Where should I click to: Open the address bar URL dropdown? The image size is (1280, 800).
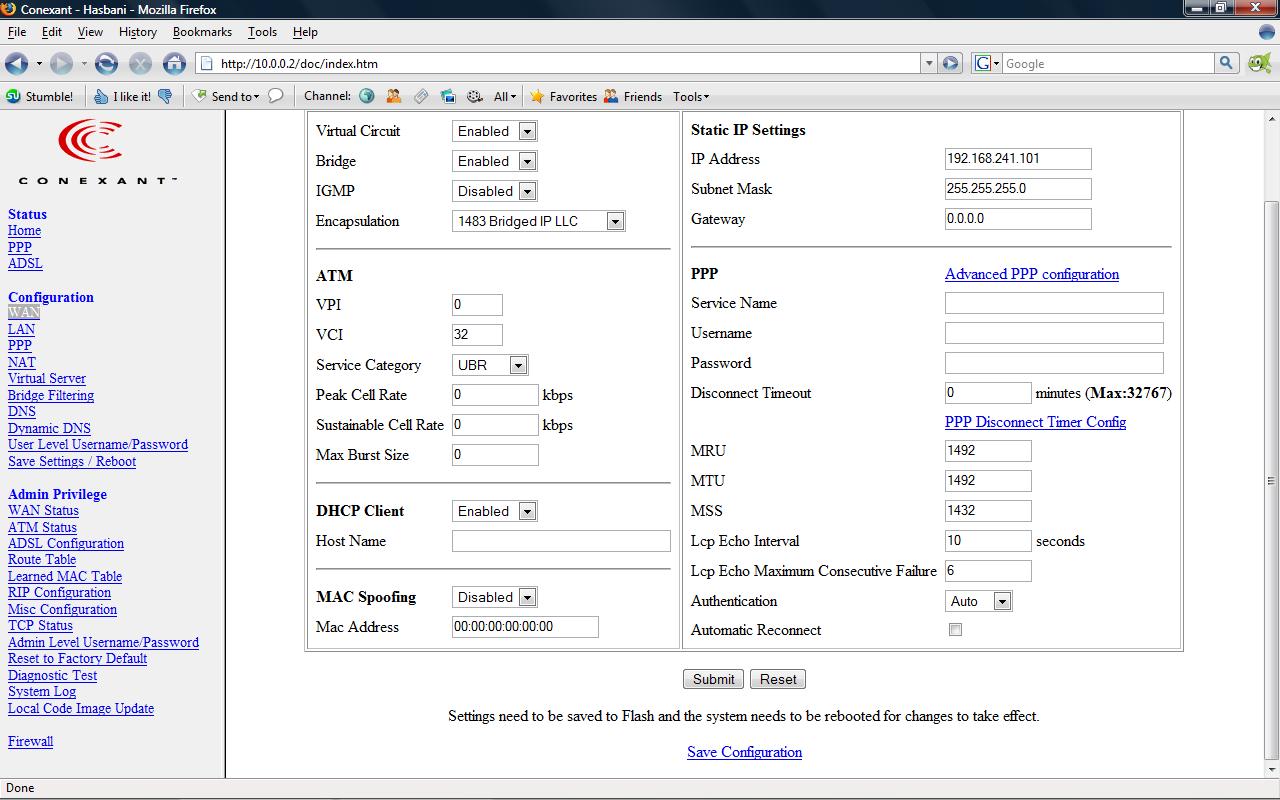click(x=929, y=63)
